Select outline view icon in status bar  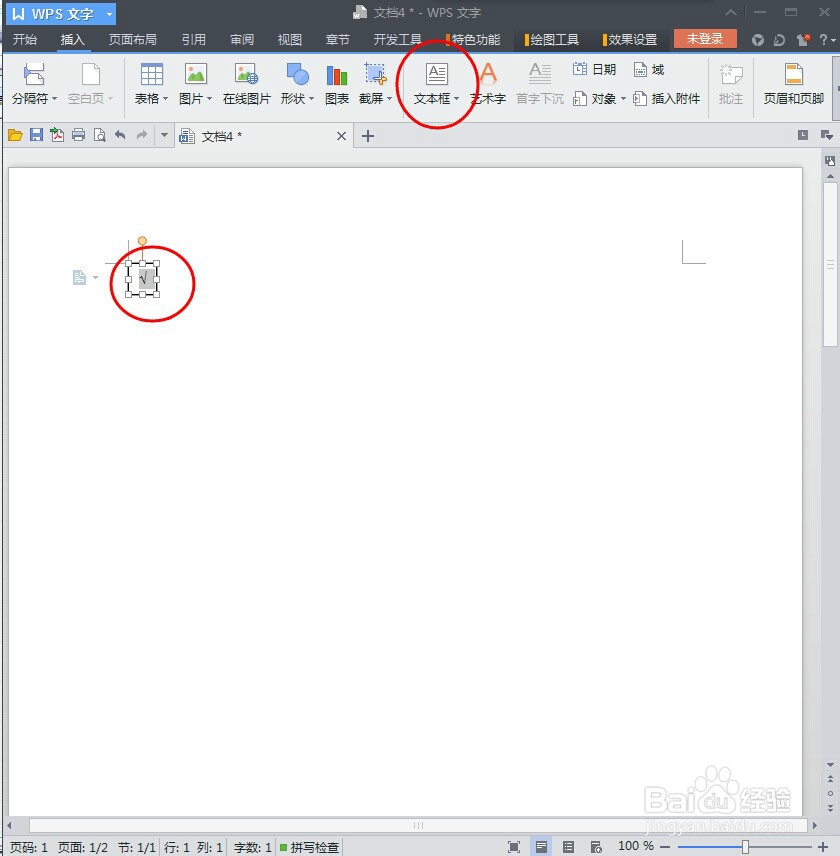[568, 847]
